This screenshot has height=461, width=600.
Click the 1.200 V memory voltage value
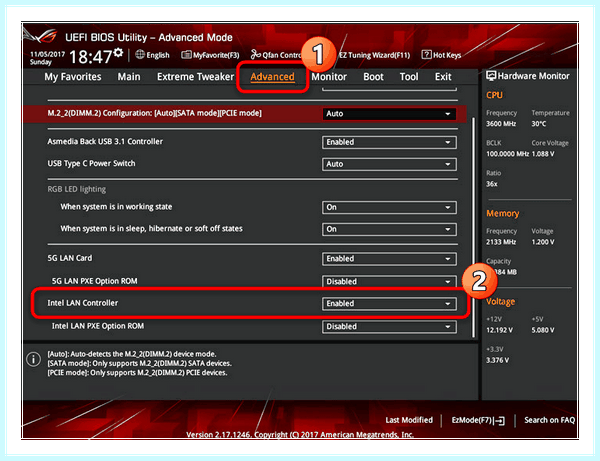[x=543, y=242]
